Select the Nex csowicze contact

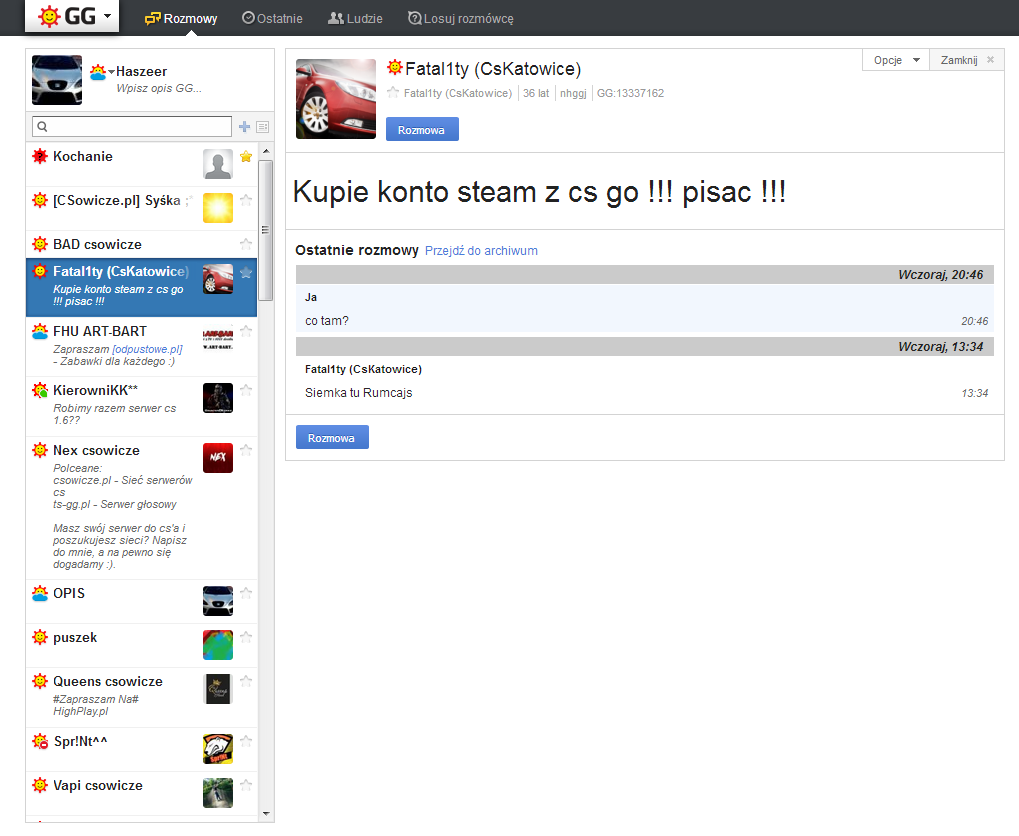[142, 508]
